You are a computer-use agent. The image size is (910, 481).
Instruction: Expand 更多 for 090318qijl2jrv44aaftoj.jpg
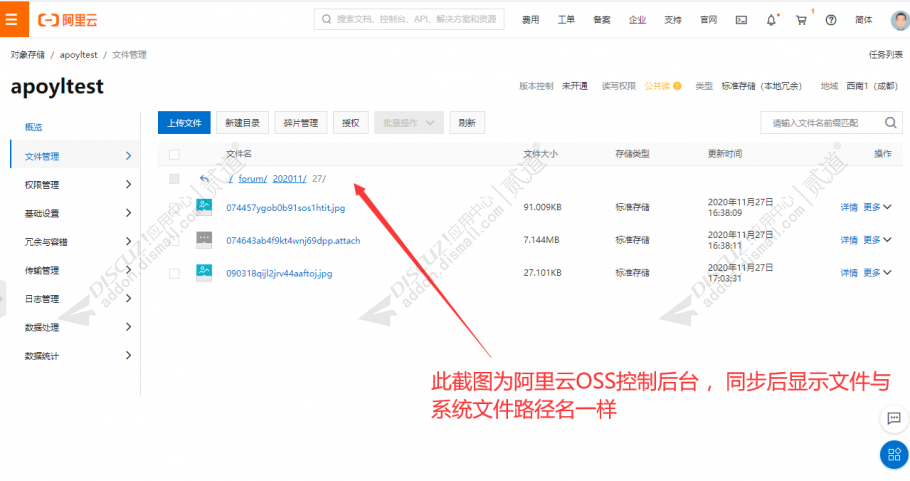(x=877, y=273)
